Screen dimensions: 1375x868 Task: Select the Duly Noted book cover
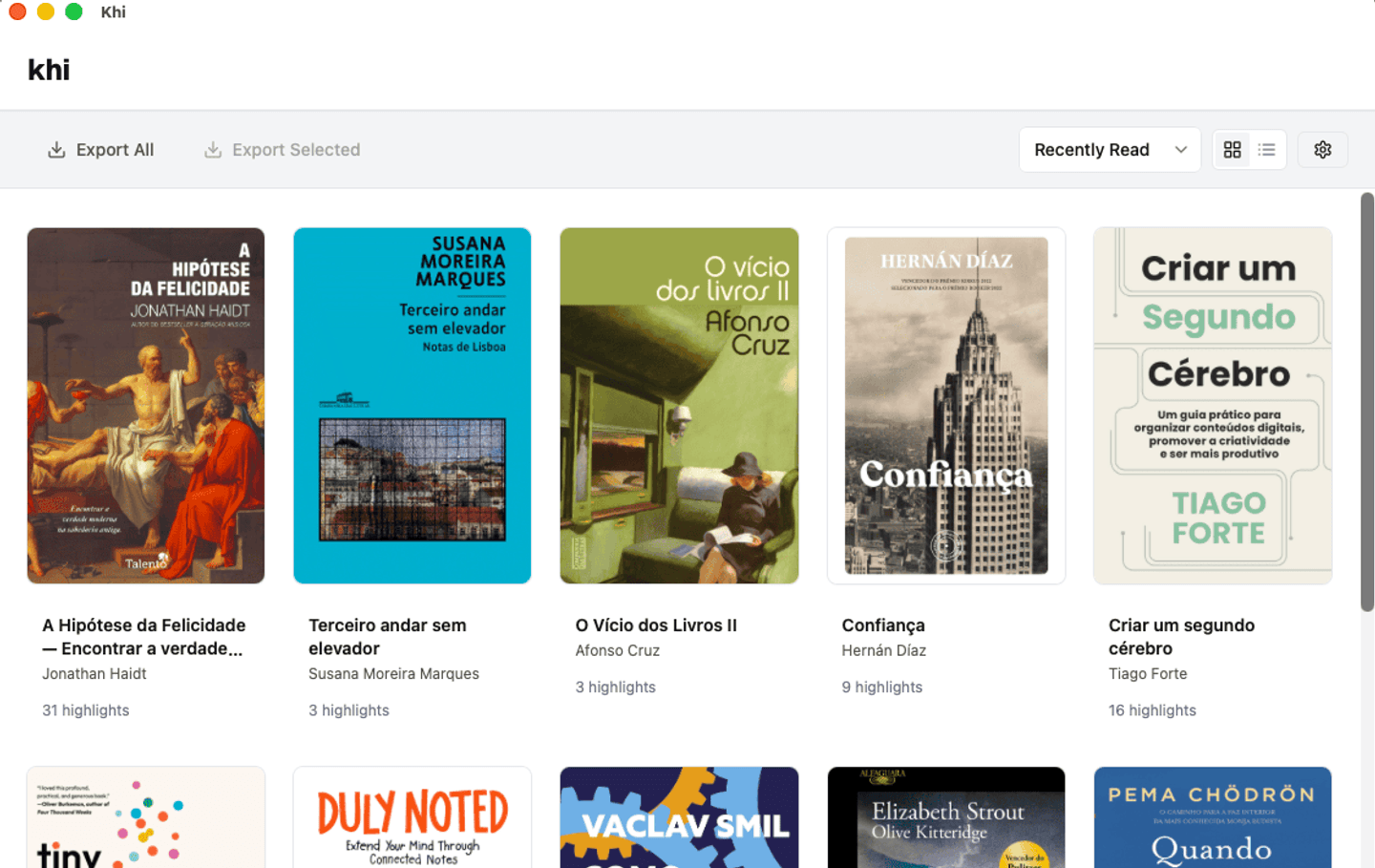[412, 817]
